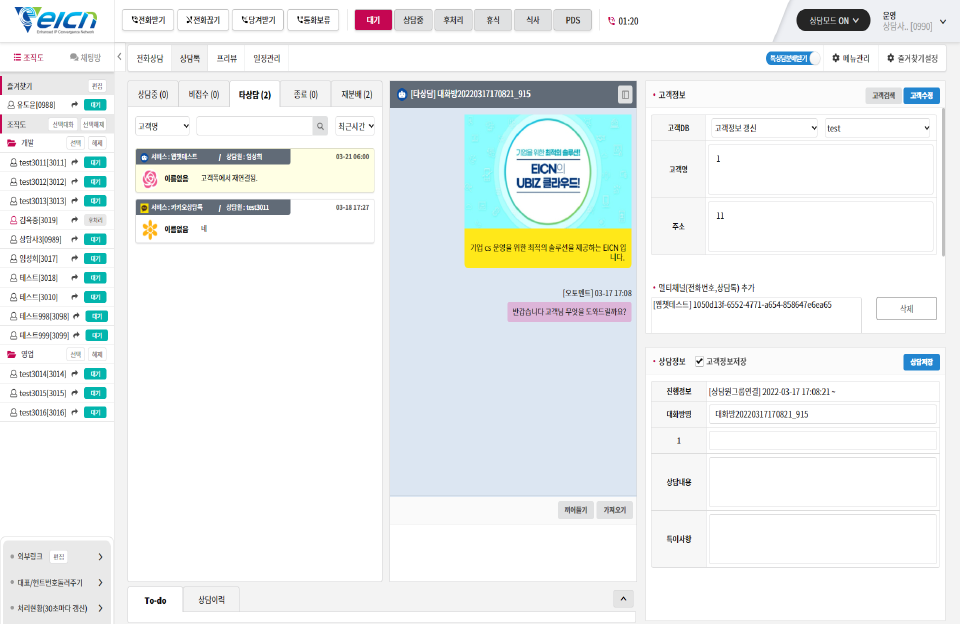Click the 삭제 button

coord(906,309)
